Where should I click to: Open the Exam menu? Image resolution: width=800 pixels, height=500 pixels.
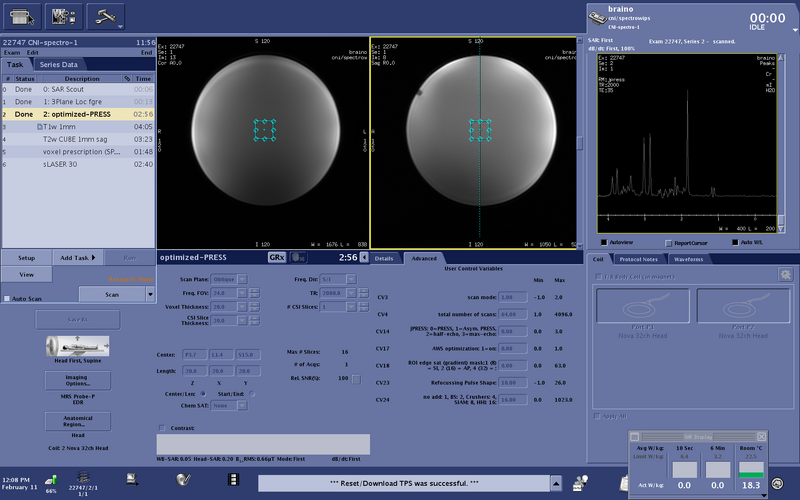coord(12,53)
